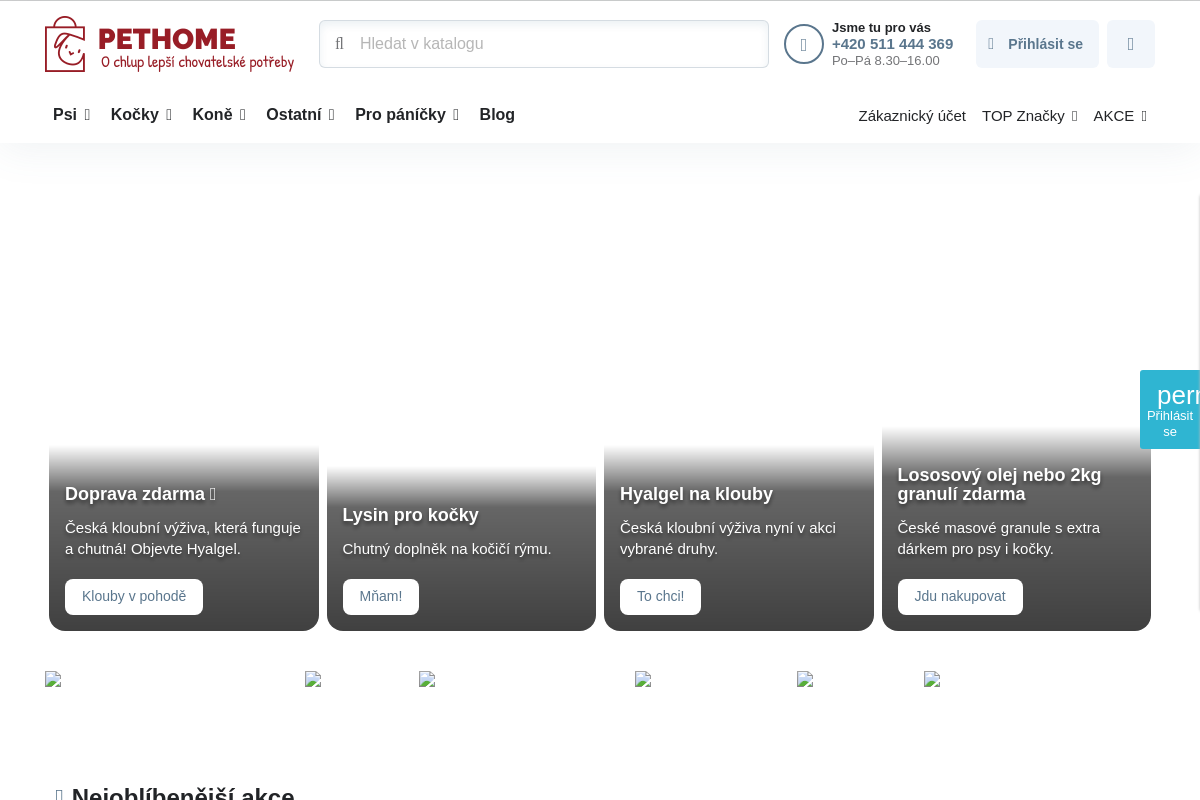Click the Po–Pá 8.30–16.00 hours text
This screenshot has height=800, width=1200.
(x=886, y=61)
